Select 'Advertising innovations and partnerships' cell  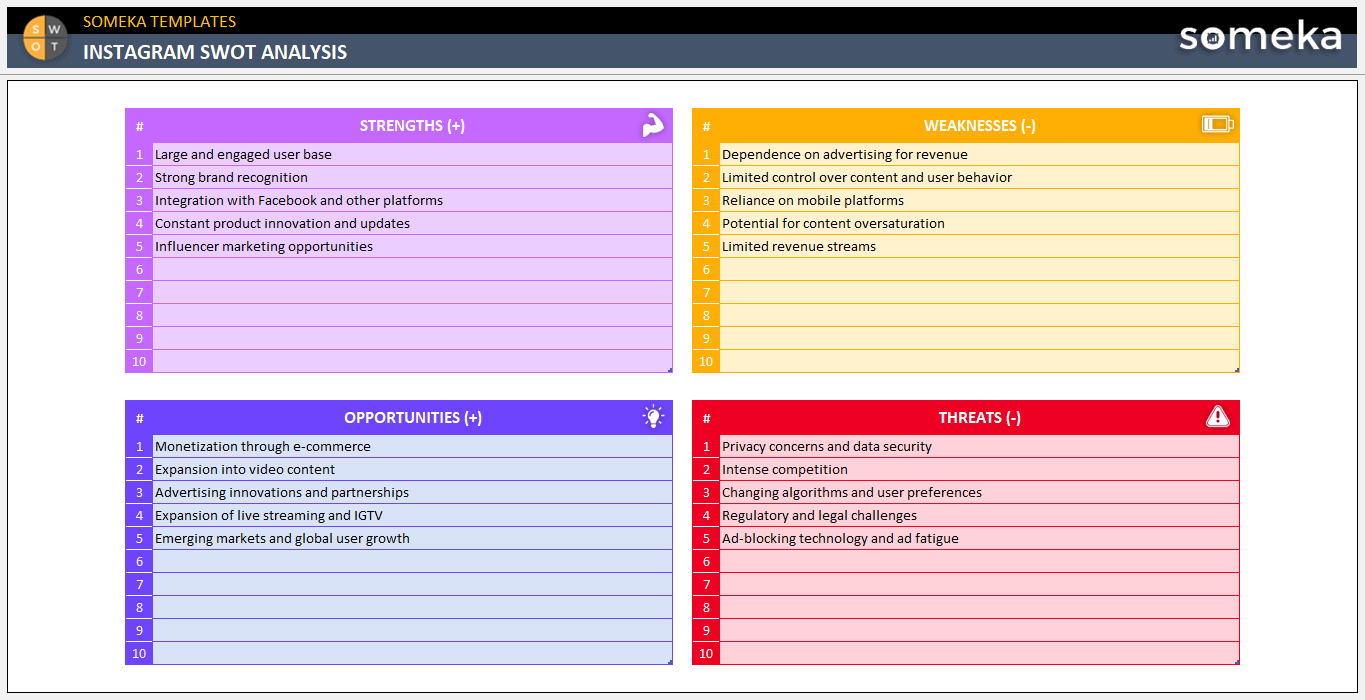pyautogui.click(x=412, y=493)
